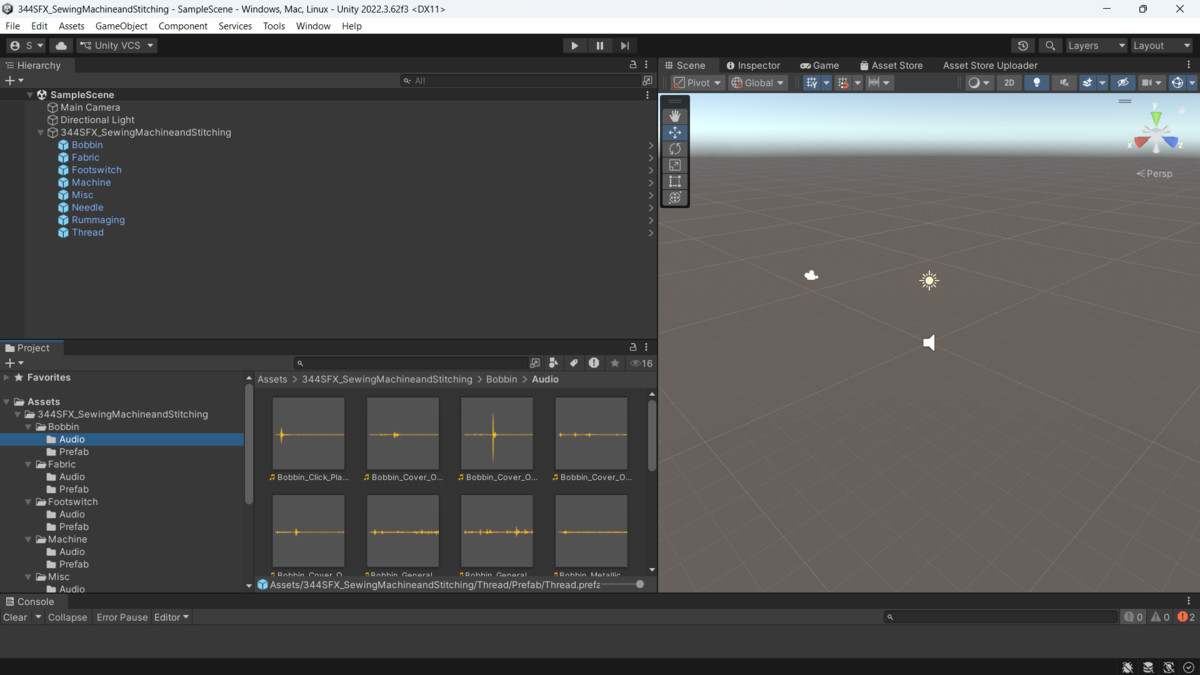Switch to the Game tab
This screenshot has width=1200, height=675.
(x=819, y=65)
